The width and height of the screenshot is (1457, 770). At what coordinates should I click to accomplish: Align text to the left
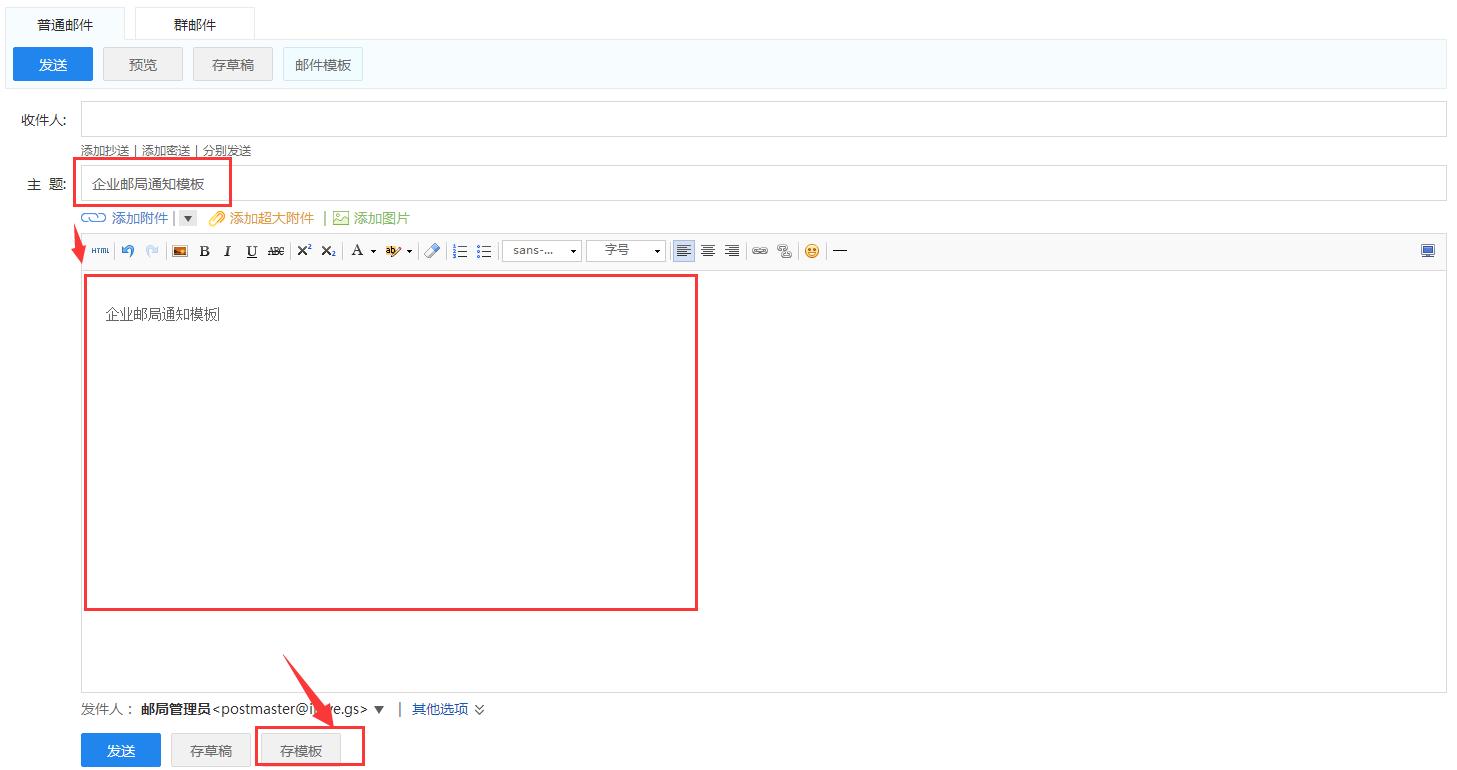click(684, 251)
